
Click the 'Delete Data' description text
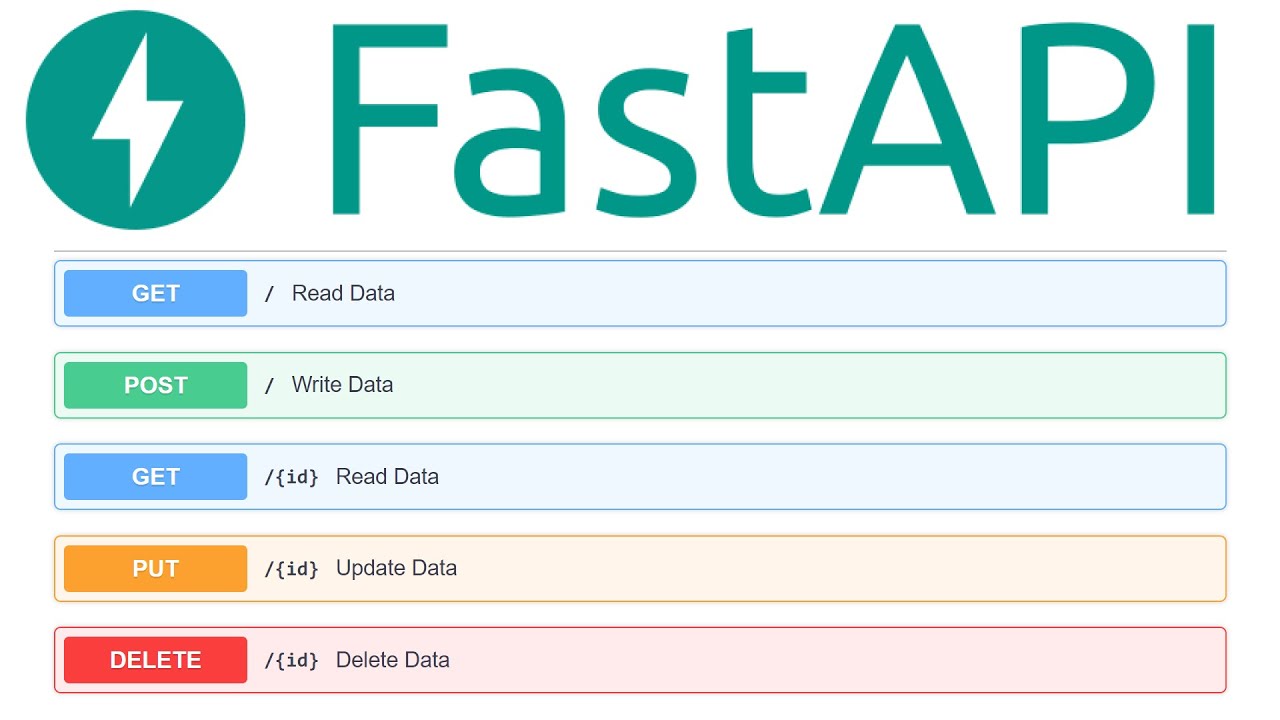(x=393, y=660)
